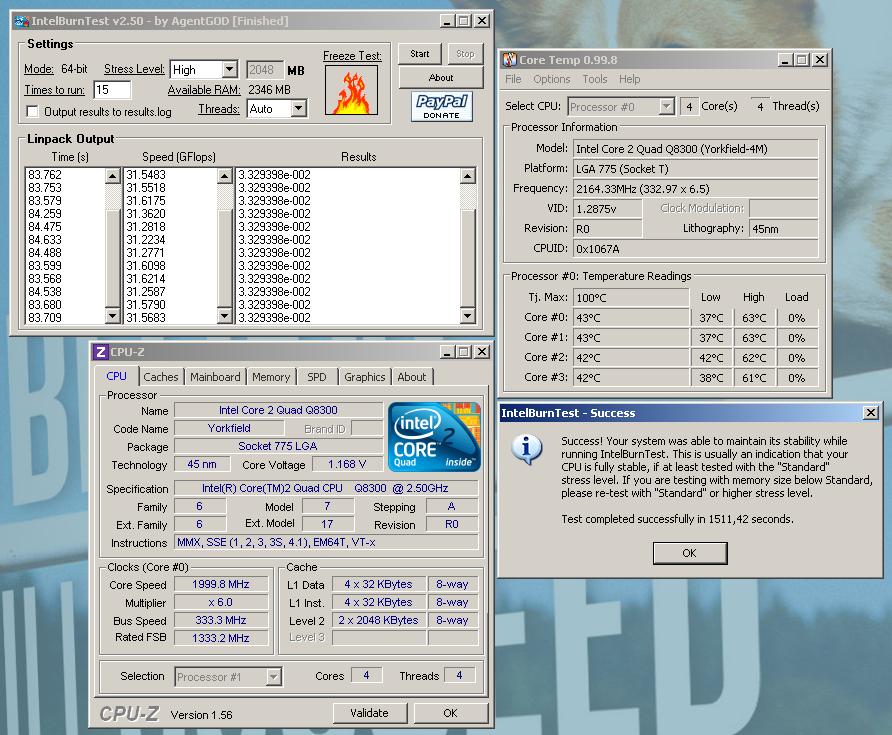Click the blue info icon in Success dialog
Viewport: 892px width, 735px height.
pos(526,449)
